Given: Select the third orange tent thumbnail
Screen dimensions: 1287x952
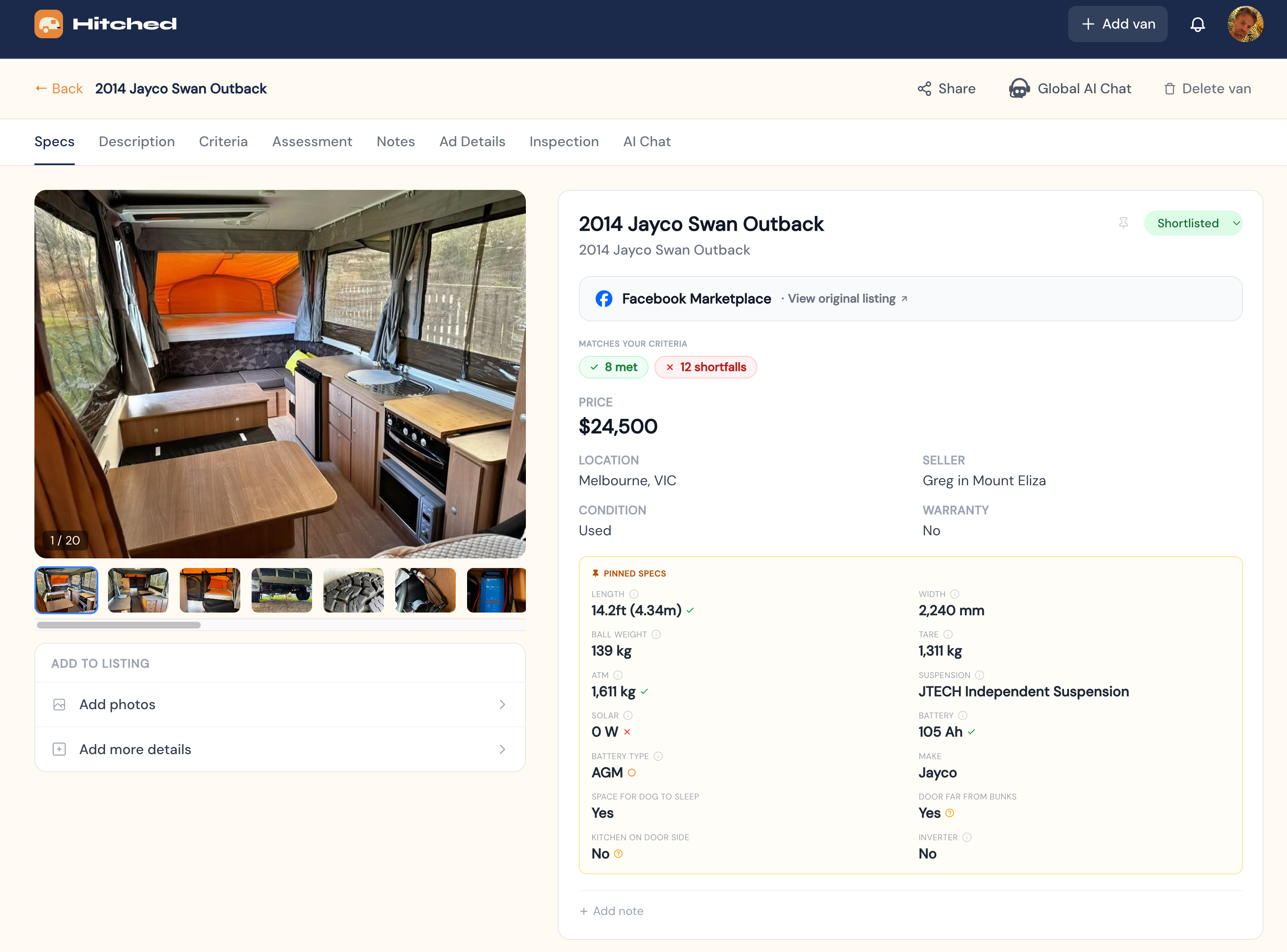Looking at the screenshot, I should pos(210,590).
